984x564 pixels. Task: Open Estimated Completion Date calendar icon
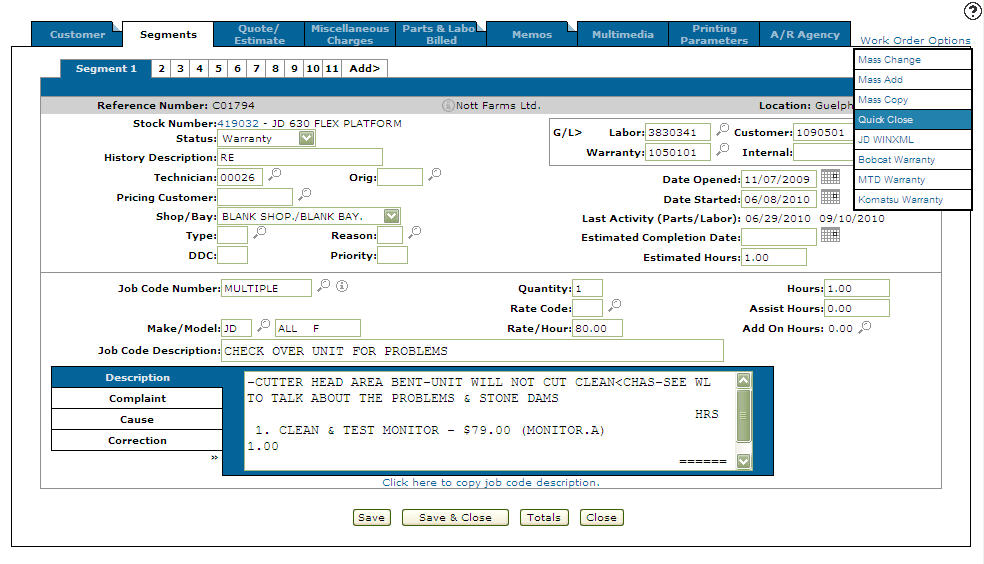(830, 235)
